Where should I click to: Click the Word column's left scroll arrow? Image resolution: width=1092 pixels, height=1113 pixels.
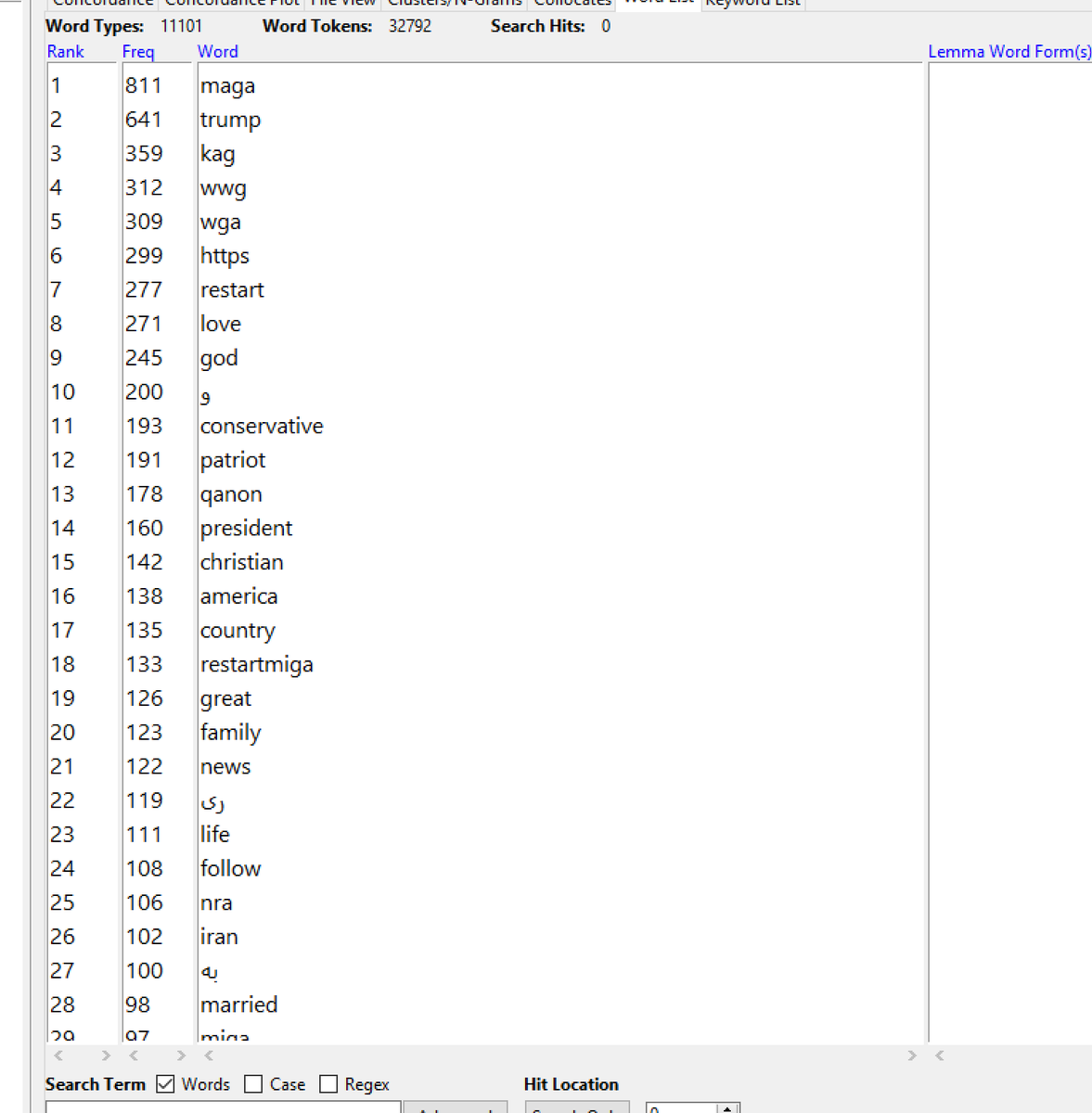point(210,1055)
